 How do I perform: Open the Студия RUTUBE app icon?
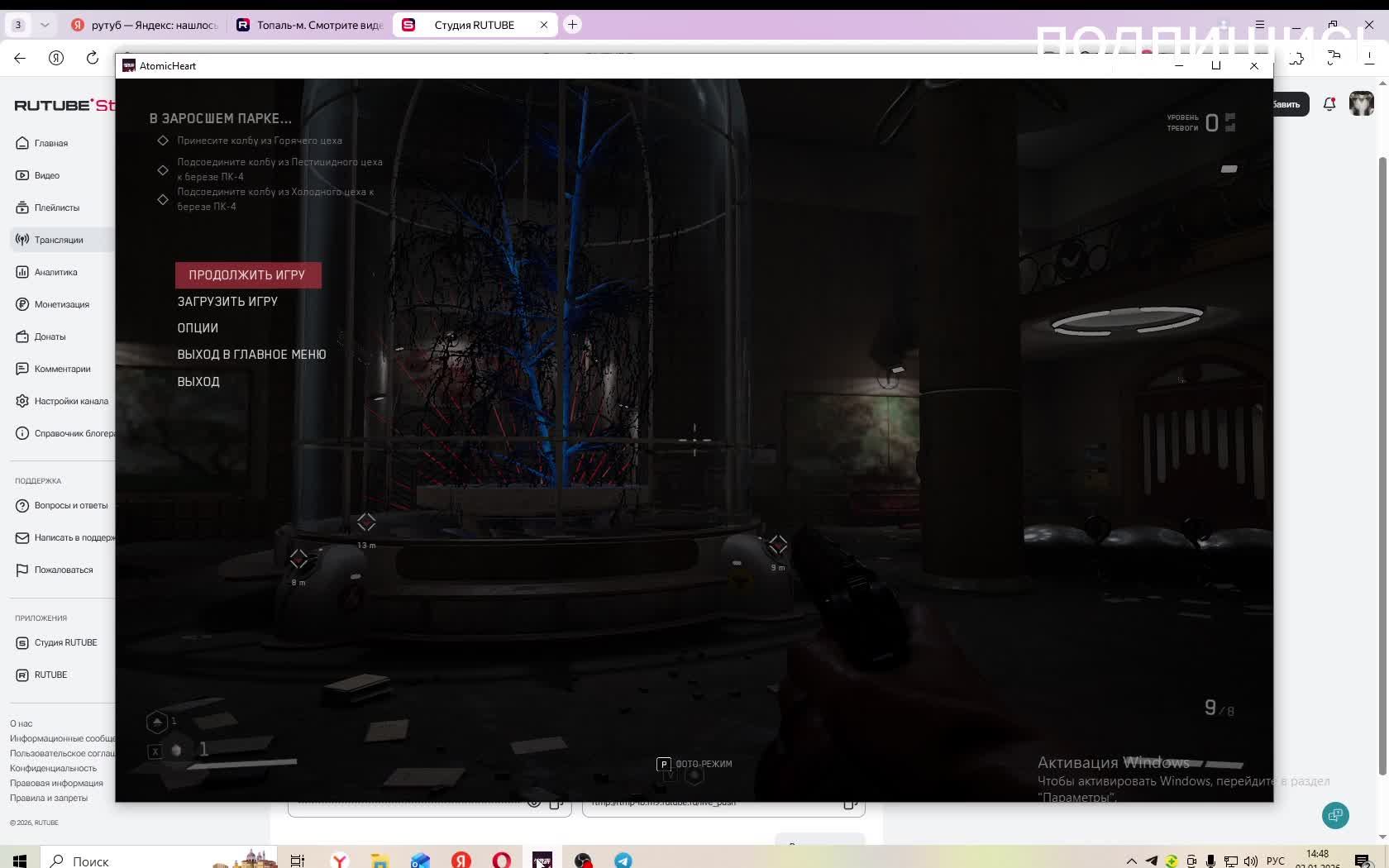pos(22,642)
